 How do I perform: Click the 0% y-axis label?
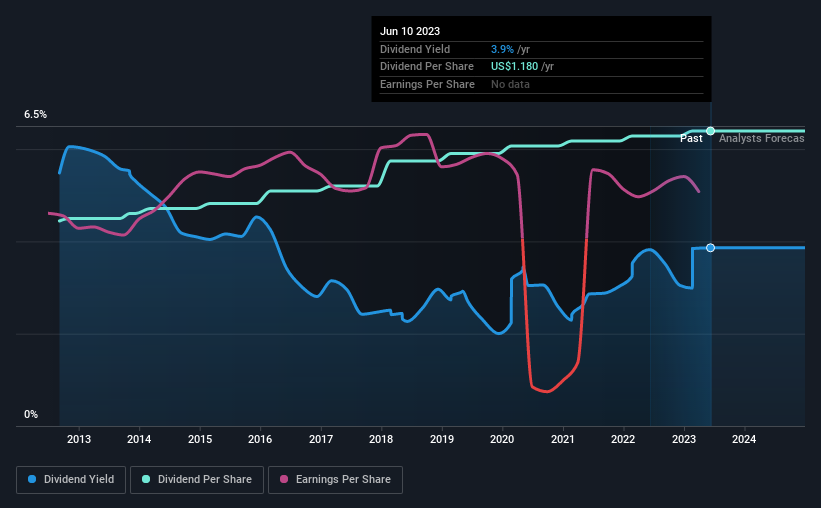tap(31, 414)
